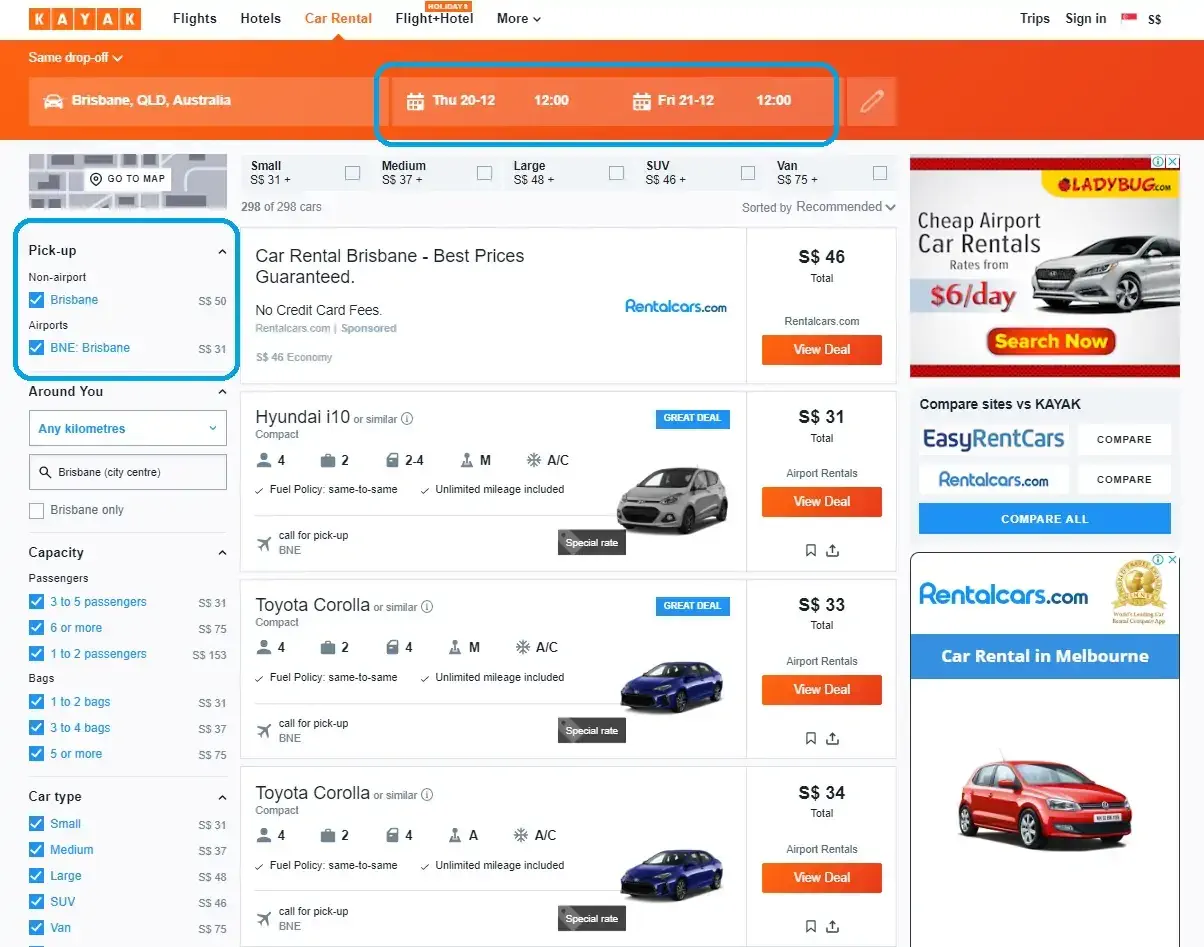The height and width of the screenshot is (947, 1204).
Task: Toggle the Small car size checkbox at top
Action: pyautogui.click(x=352, y=173)
